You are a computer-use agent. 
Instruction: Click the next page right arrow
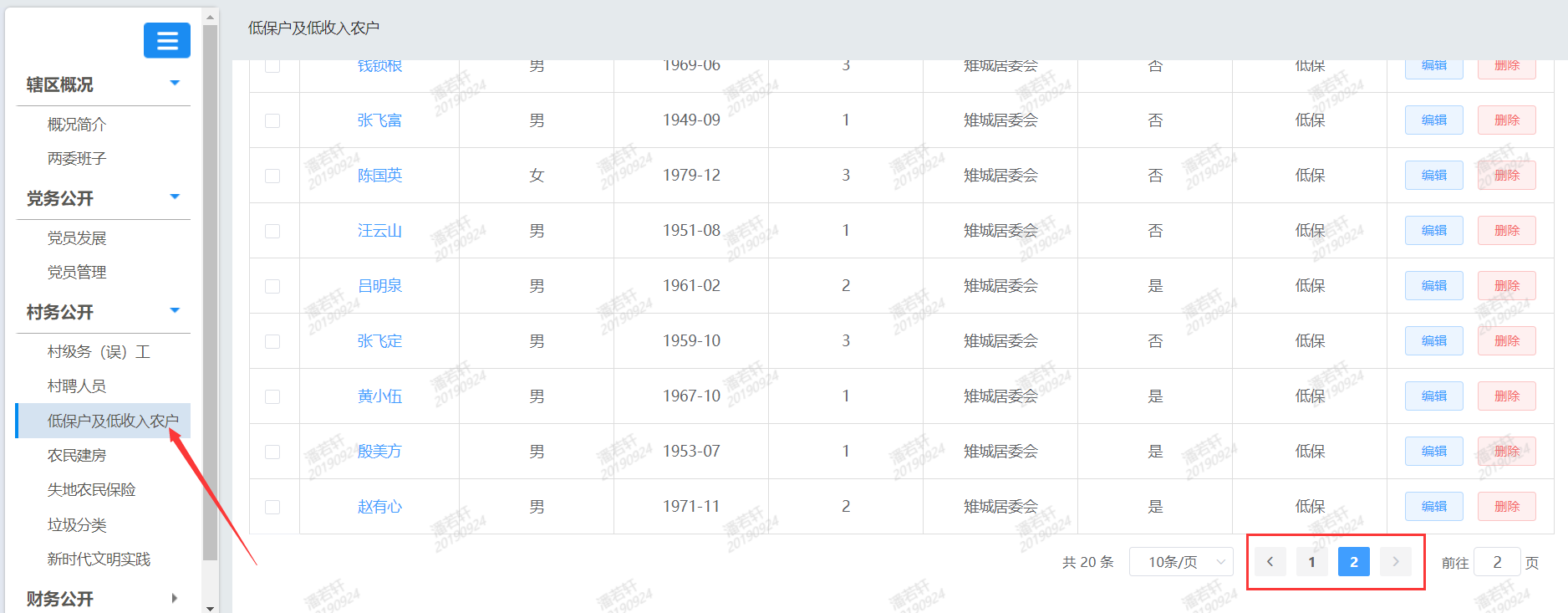(1395, 562)
